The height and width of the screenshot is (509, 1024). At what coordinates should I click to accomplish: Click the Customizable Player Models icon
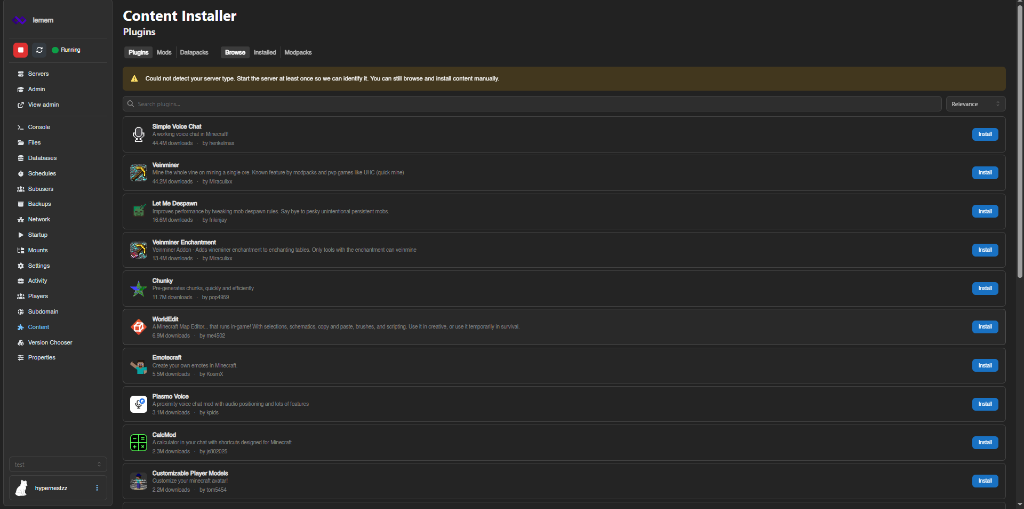pos(138,481)
